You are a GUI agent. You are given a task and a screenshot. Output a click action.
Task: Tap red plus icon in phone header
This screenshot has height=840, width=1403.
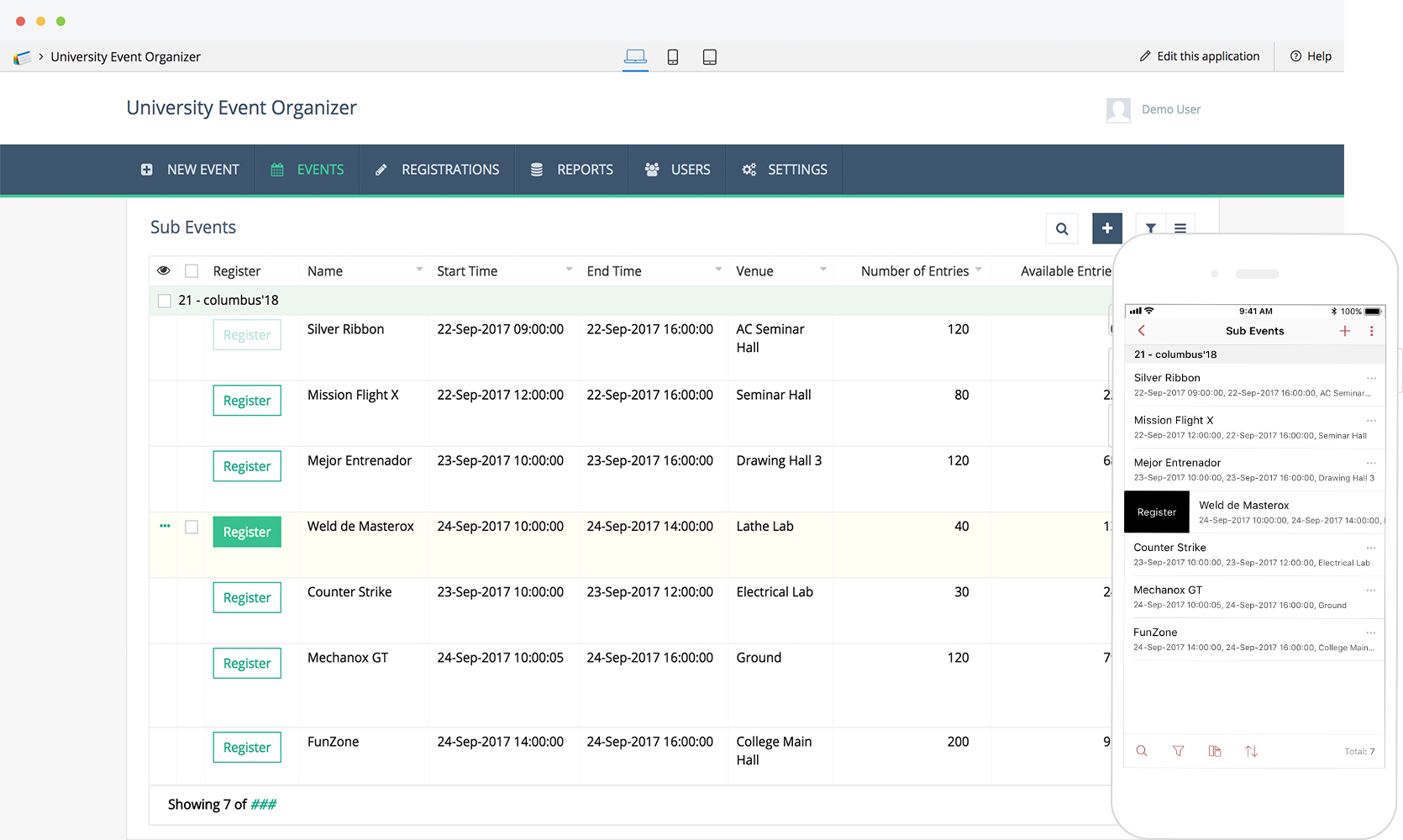click(x=1345, y=331)
